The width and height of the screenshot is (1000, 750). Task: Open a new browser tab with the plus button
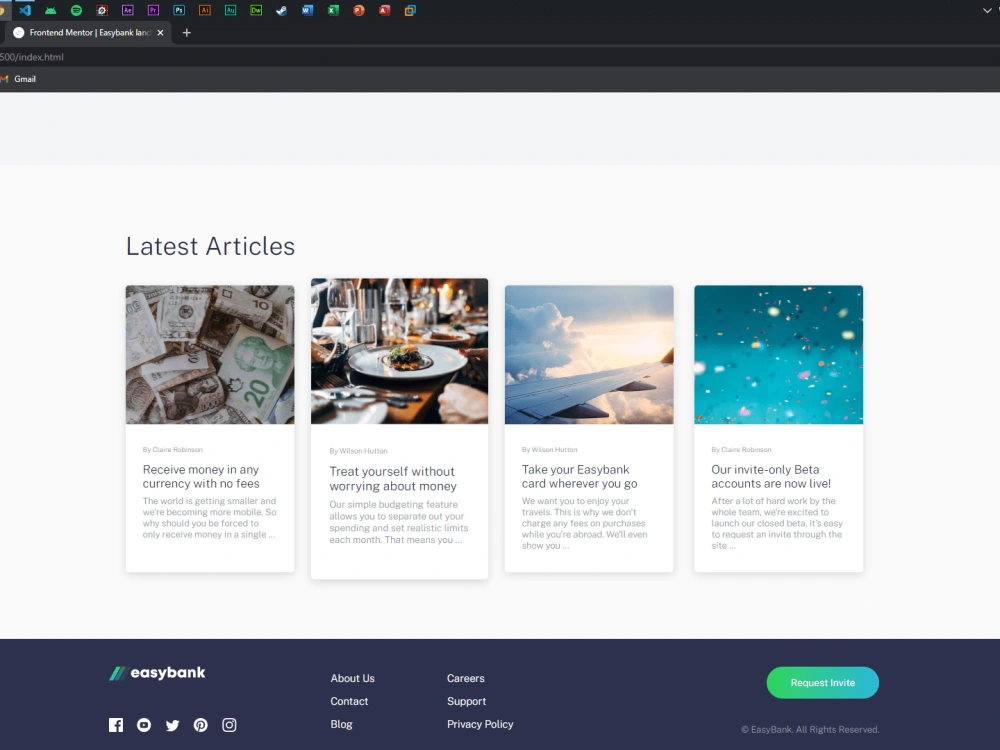tap(186, 32)
